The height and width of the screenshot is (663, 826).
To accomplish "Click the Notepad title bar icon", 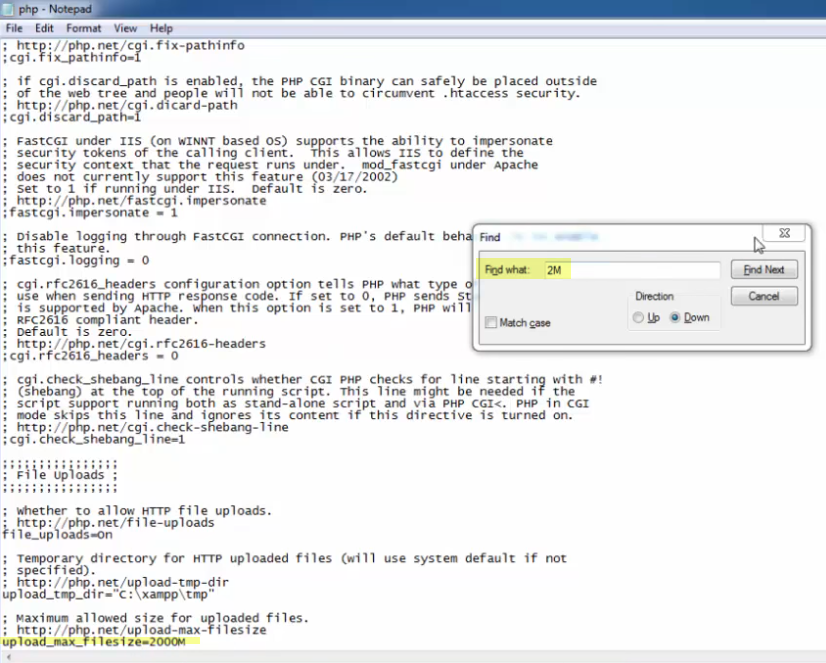I will [7, 9].
